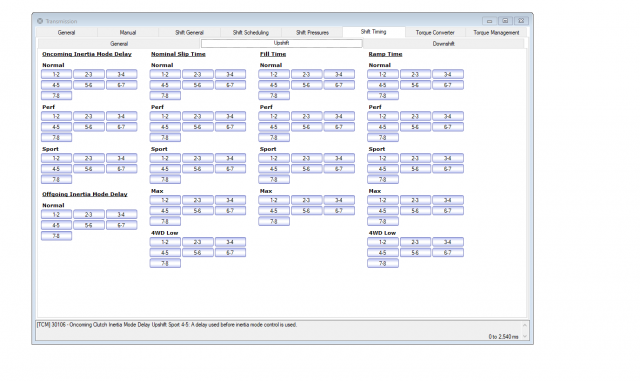Open Fill Time Perf 2-3 table
640x381 pixels.
pos(306,116)
